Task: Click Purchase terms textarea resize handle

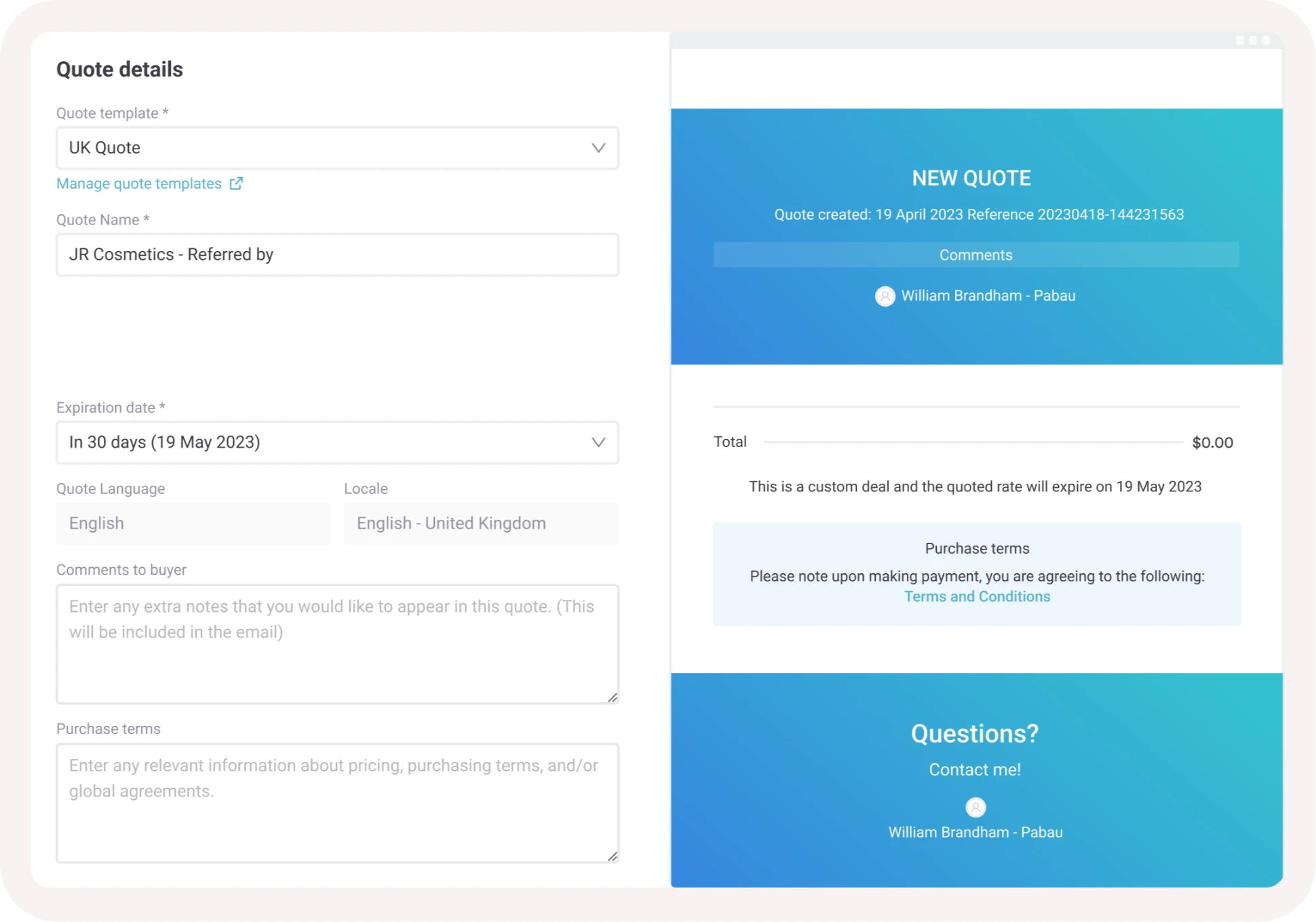Action: [612, 856]
